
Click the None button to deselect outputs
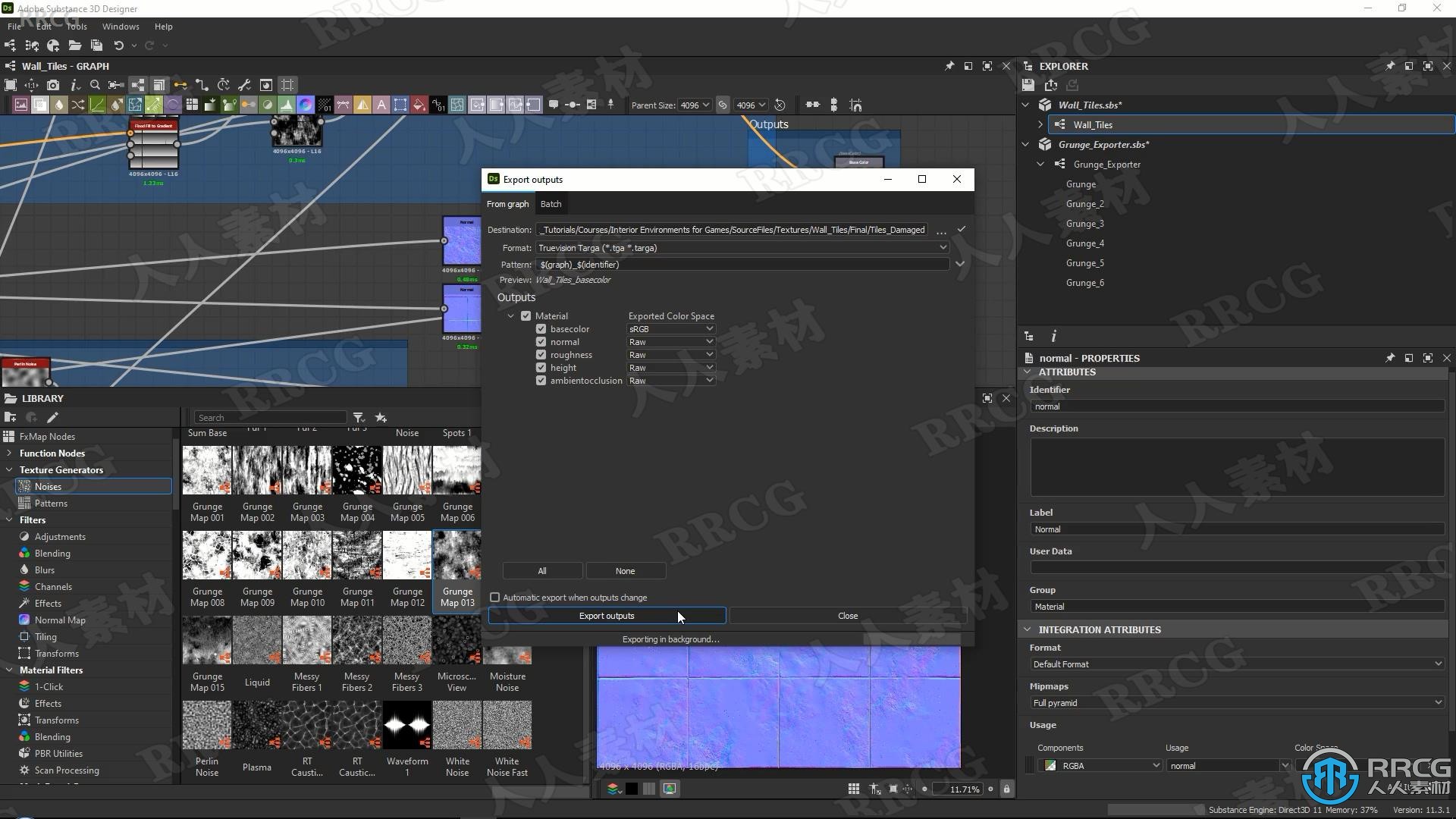click(x=625, y=570)
